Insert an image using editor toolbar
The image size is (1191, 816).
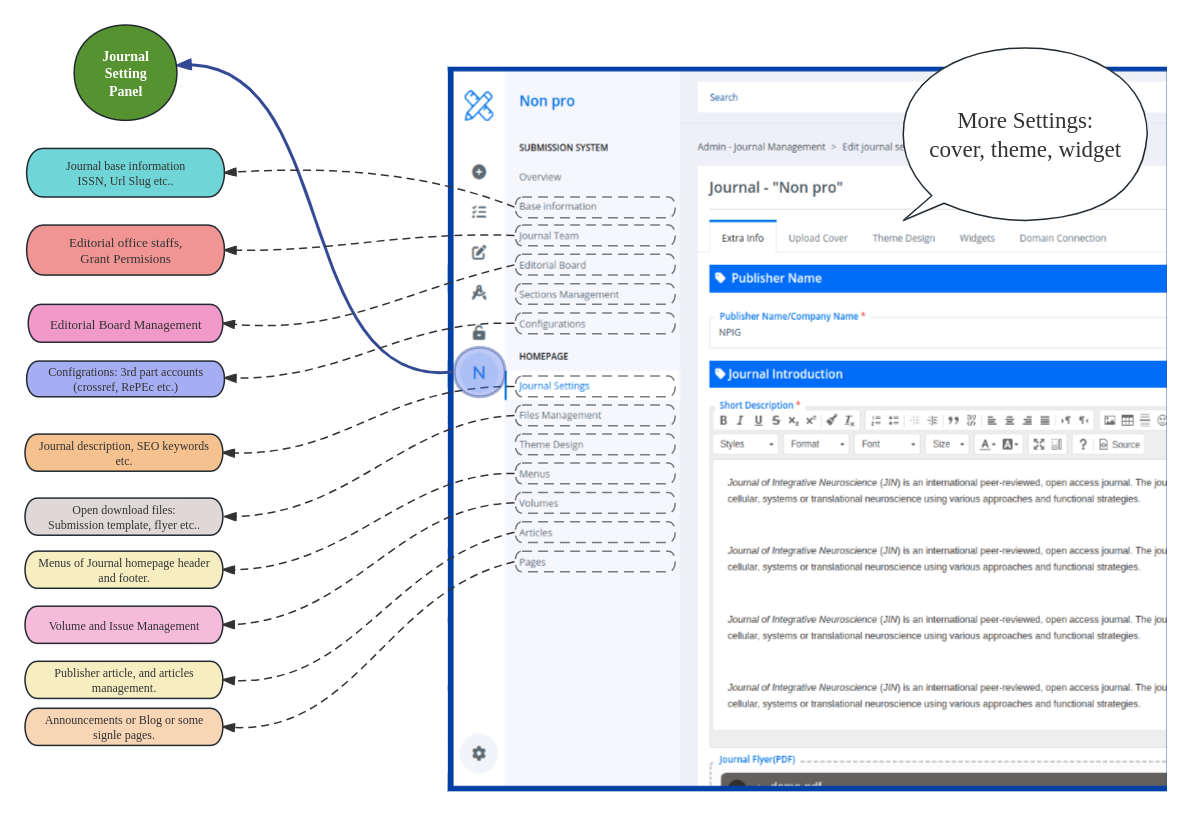1109,421
